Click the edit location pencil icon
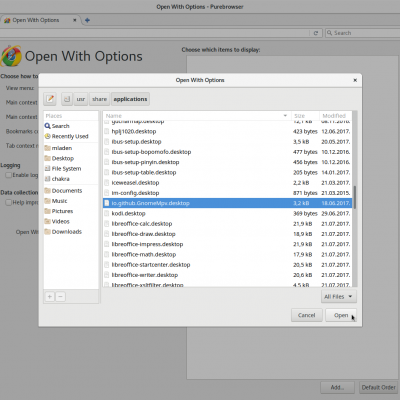Screen dimensions: 400x400 pyautogui.click(x=50, y=99)
